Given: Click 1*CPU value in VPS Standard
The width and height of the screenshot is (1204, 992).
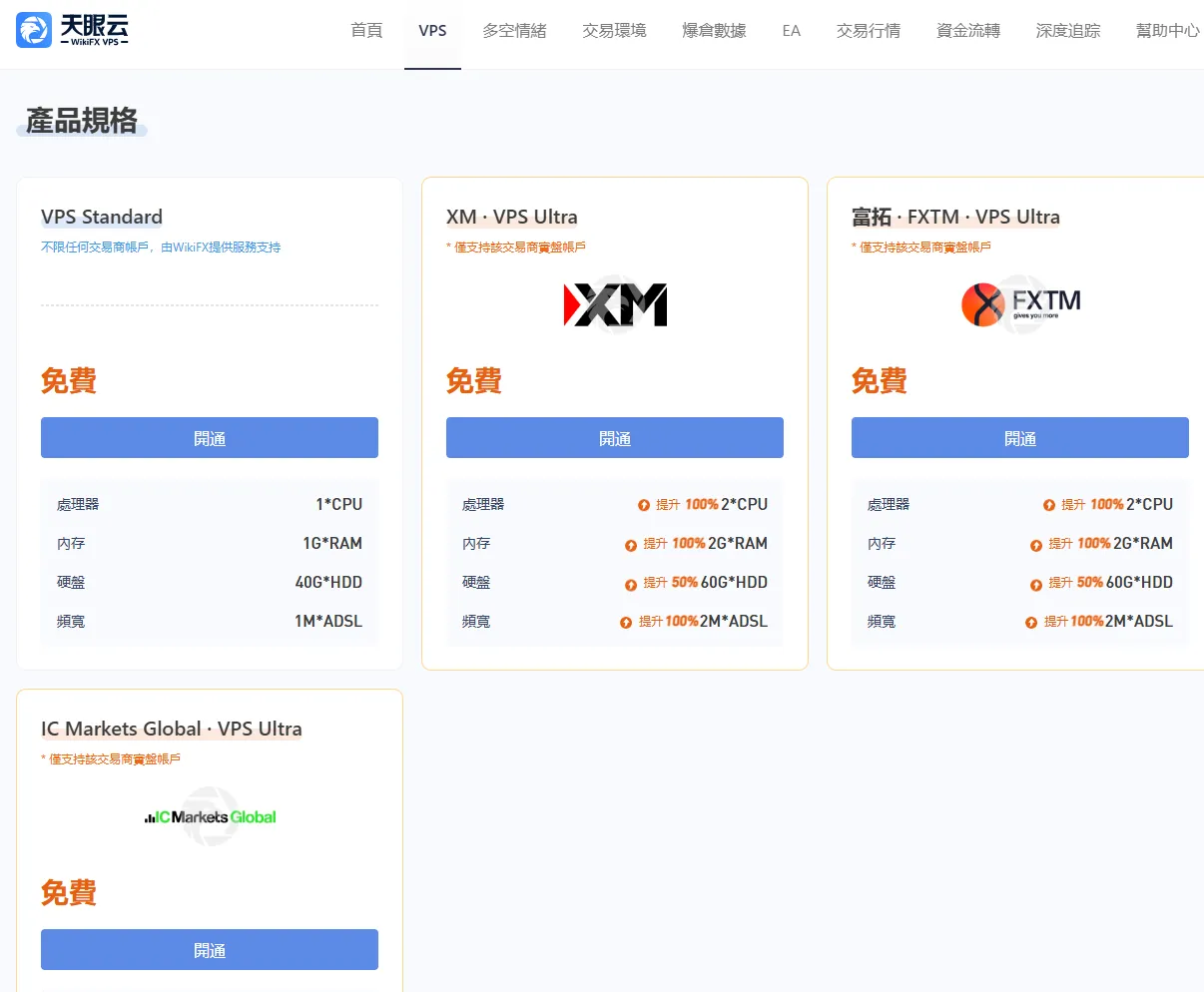Looking at the screenshot, I should (339, 504).
